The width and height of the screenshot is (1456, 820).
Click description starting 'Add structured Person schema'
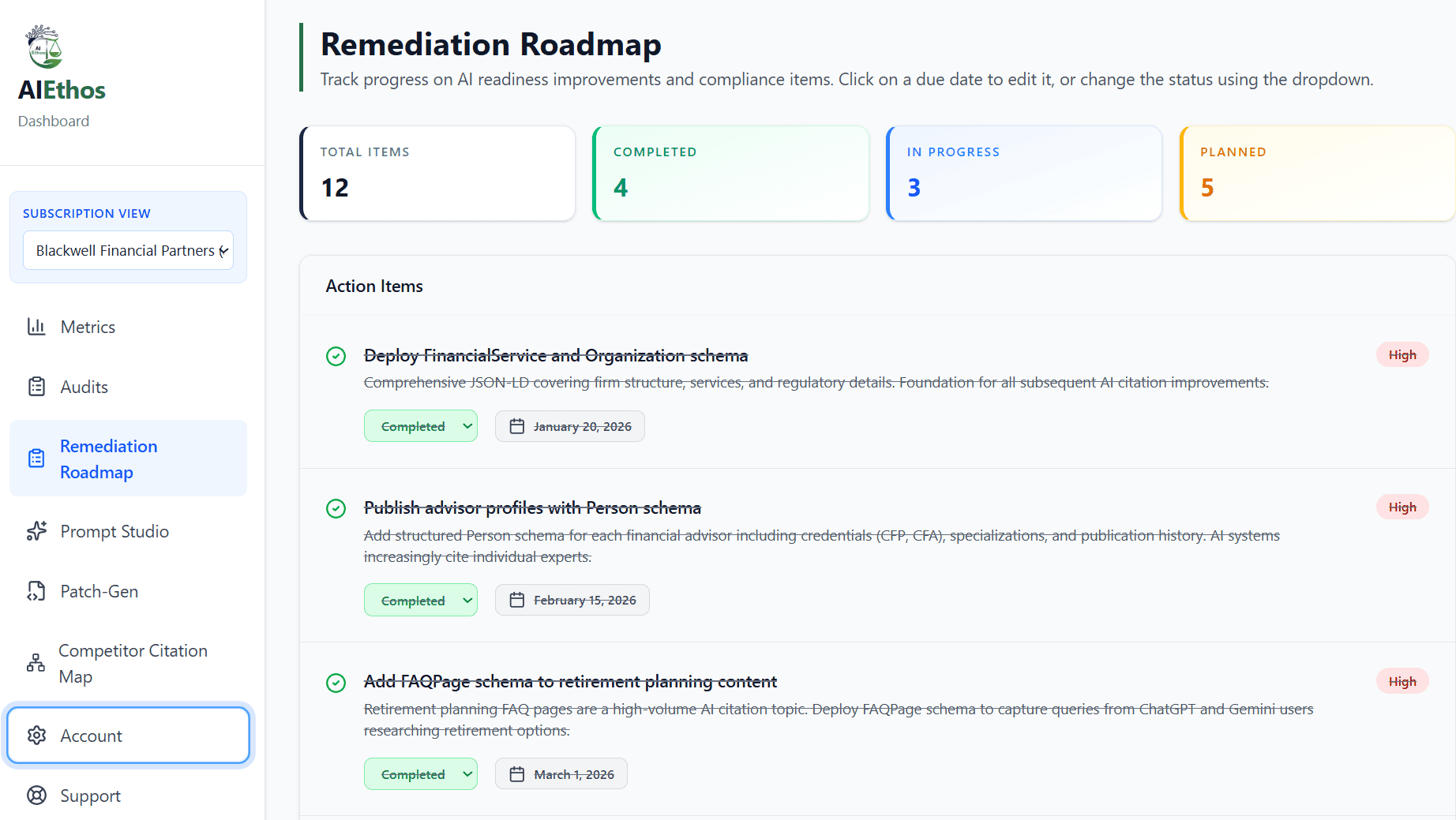[x=822, y=546]
